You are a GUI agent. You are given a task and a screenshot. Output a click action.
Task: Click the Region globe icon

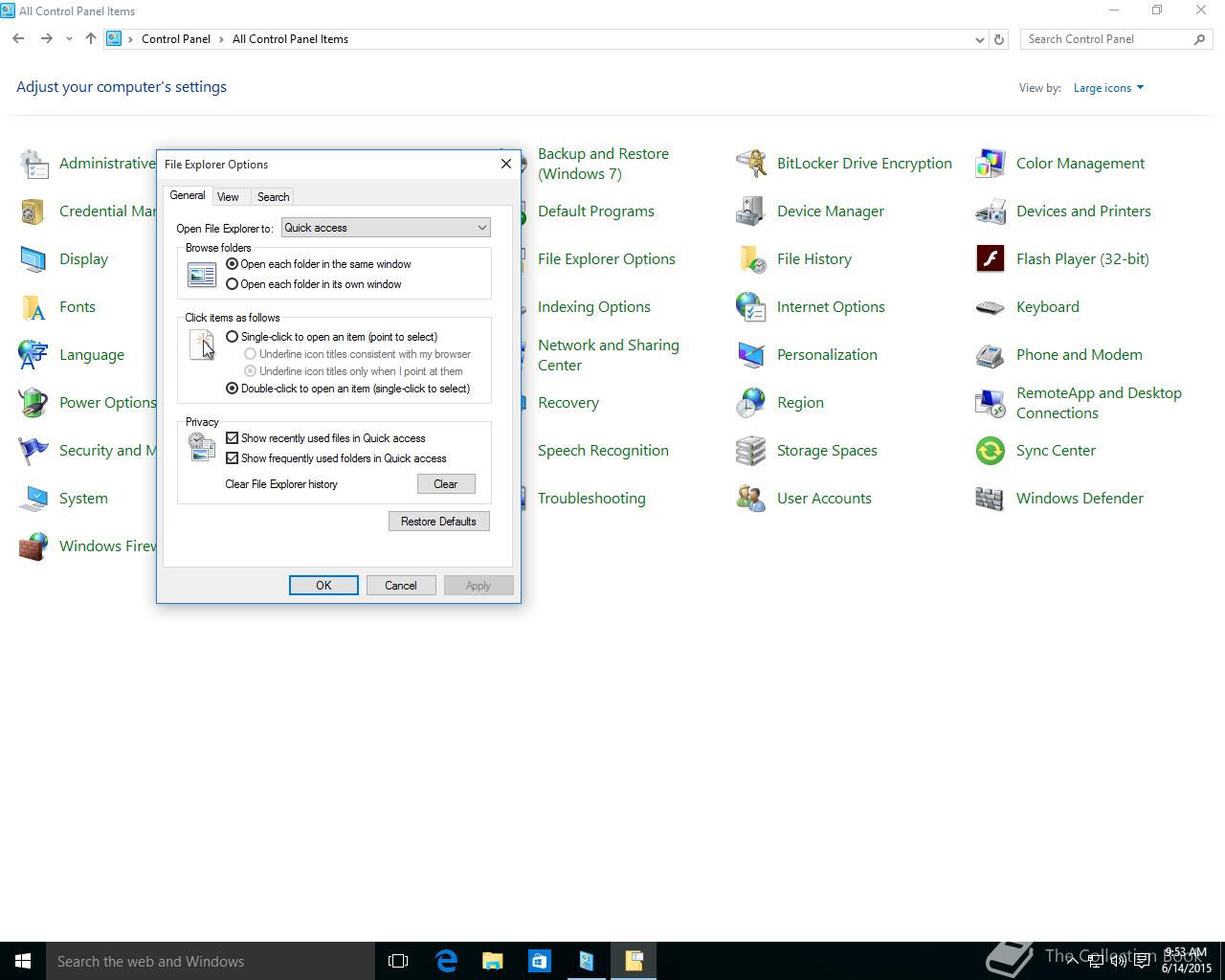(x=750, y=403)
